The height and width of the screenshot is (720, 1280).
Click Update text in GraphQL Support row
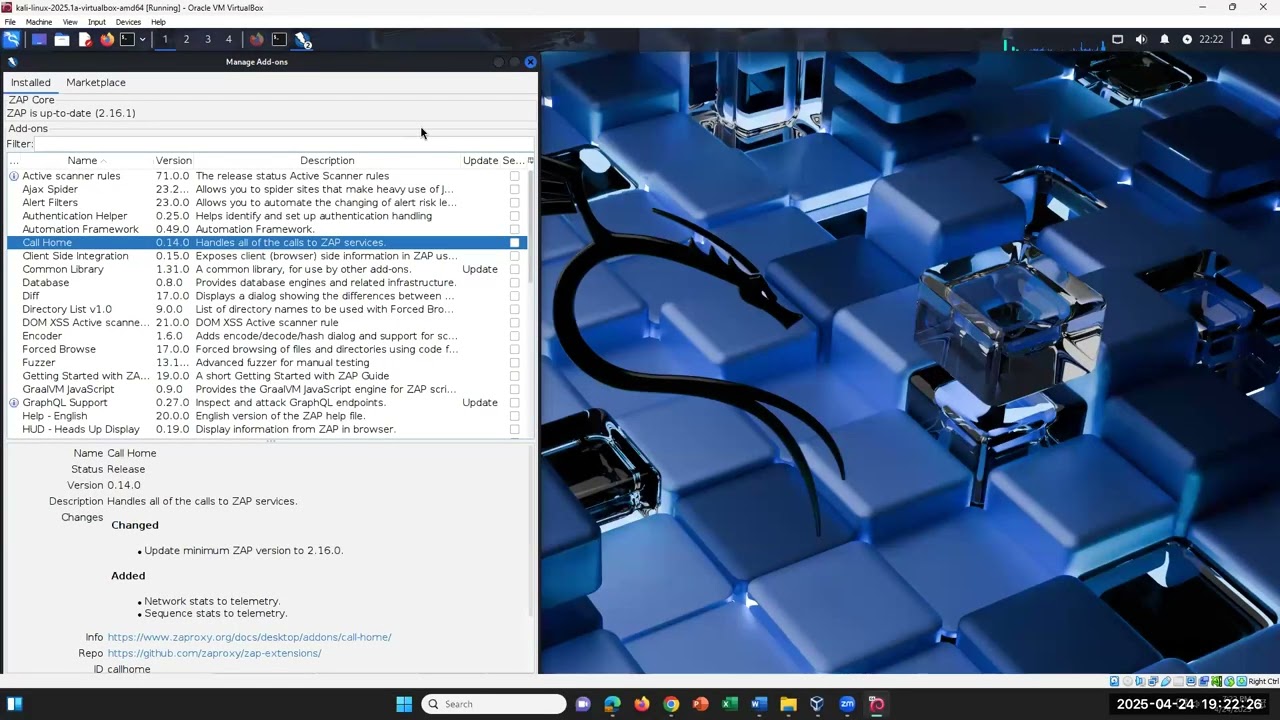[480, 403]
